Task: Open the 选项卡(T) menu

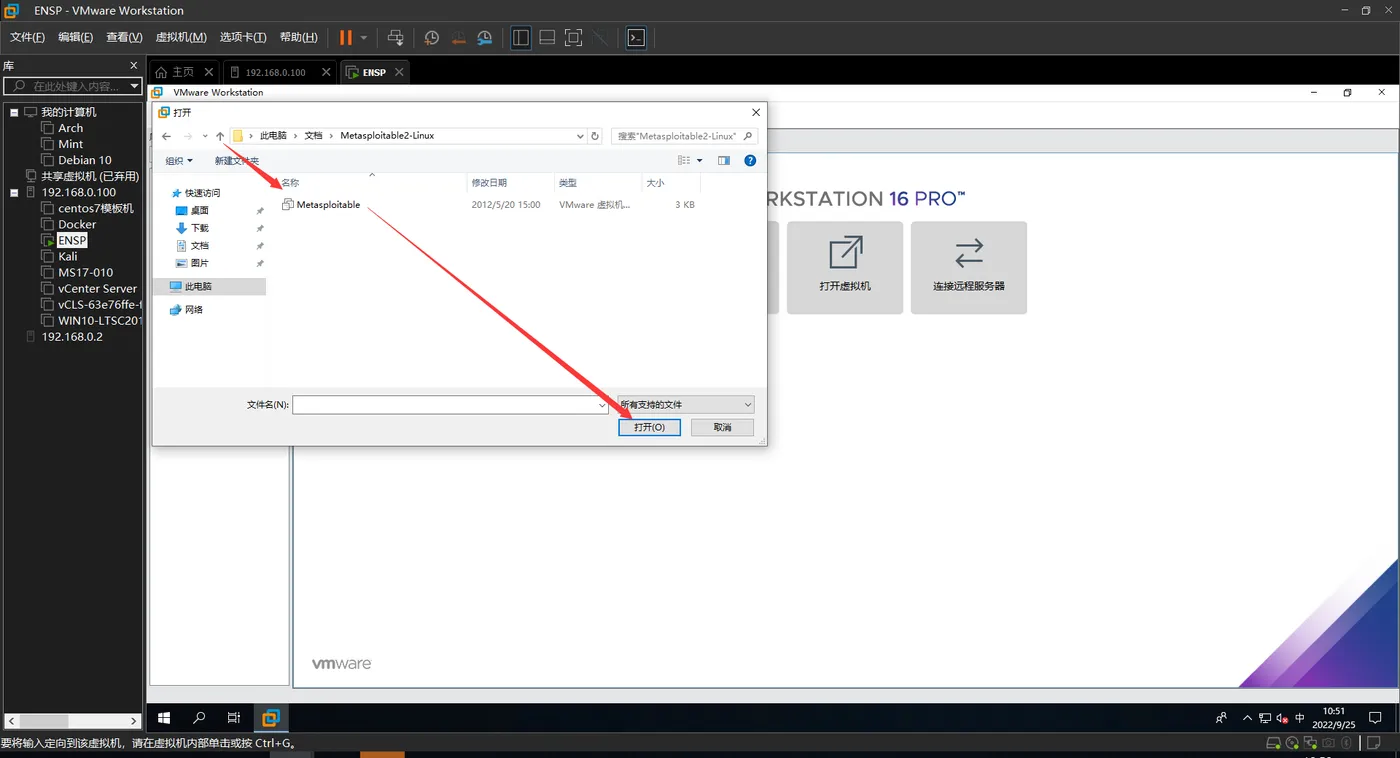Action: click(x=243, y=37)
